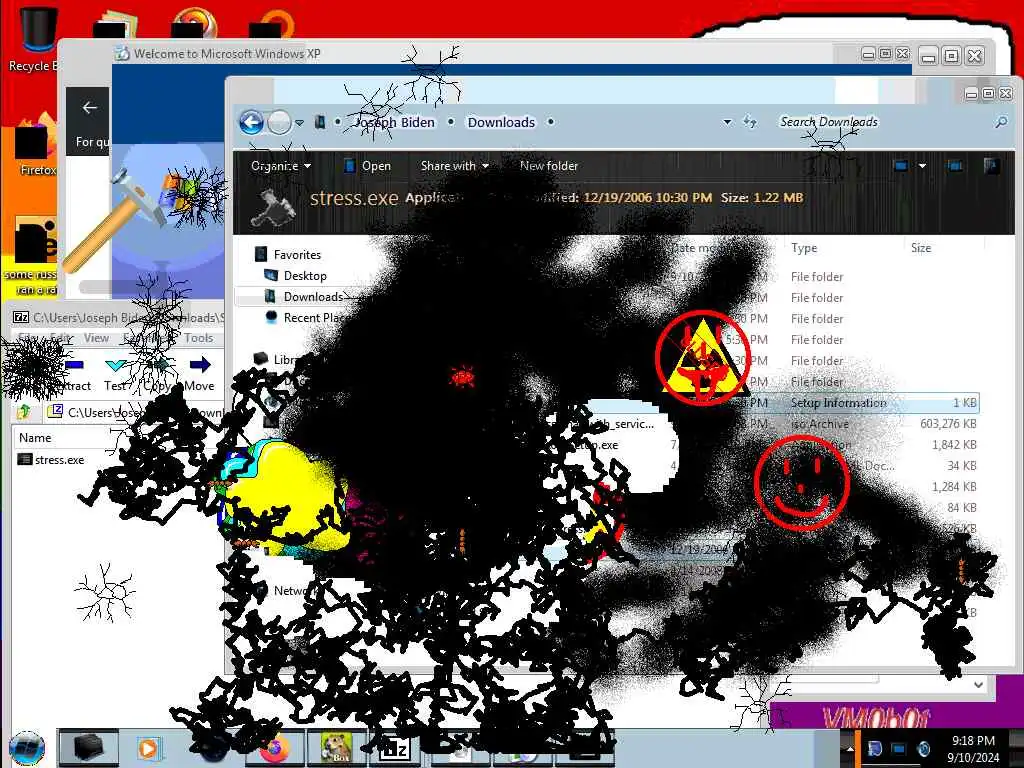Click the 1,842 KB file size cell

[954, 445]
